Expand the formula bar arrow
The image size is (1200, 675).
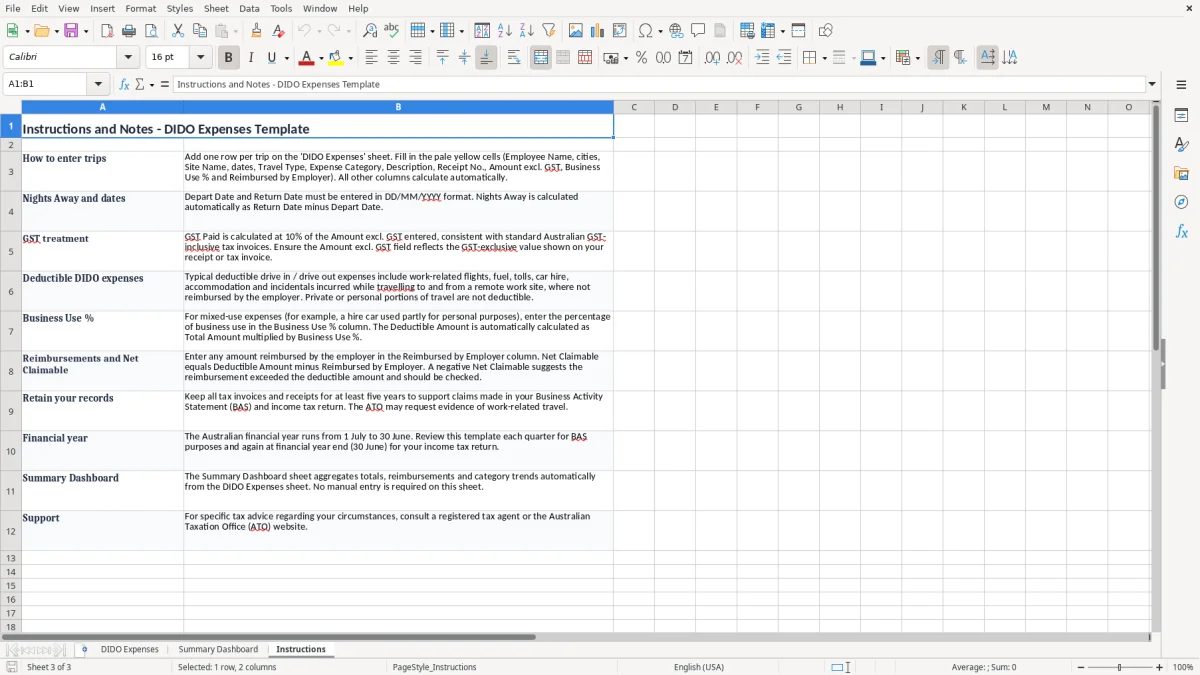pyautogui.click(x=1152, y=84)
